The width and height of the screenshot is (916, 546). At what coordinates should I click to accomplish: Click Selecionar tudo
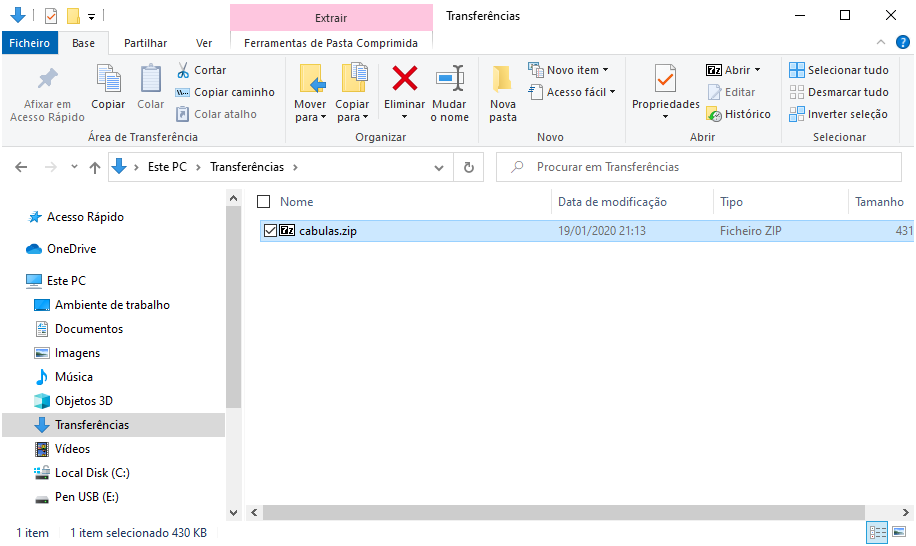[839, 70]
